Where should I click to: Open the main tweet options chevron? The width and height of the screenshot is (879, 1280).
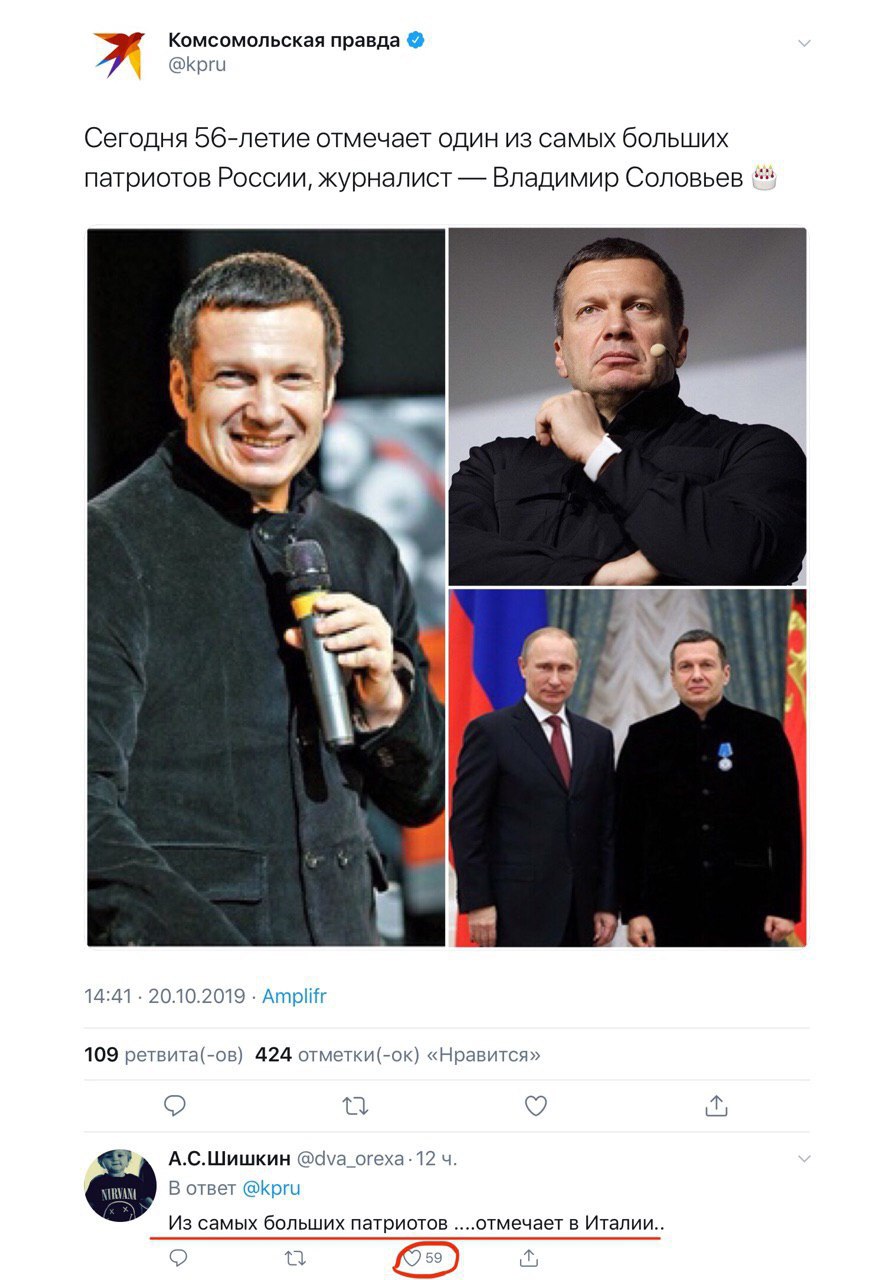[803, 43]
